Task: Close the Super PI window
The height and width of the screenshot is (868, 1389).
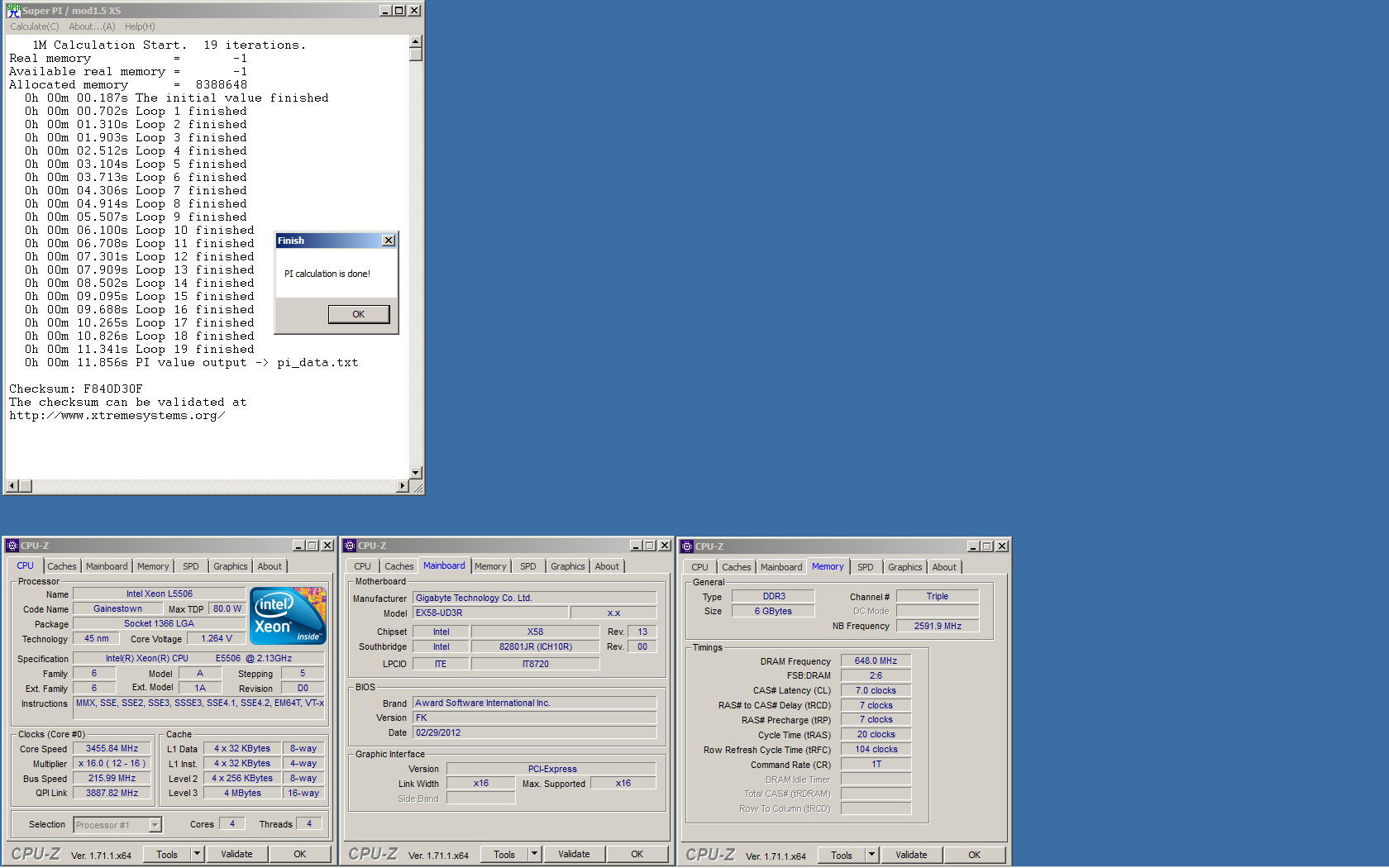Action: click(x=414, y=11)
